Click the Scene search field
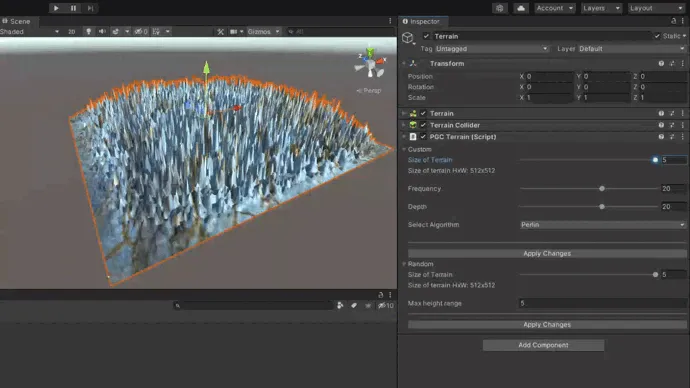 click(340, 32)
